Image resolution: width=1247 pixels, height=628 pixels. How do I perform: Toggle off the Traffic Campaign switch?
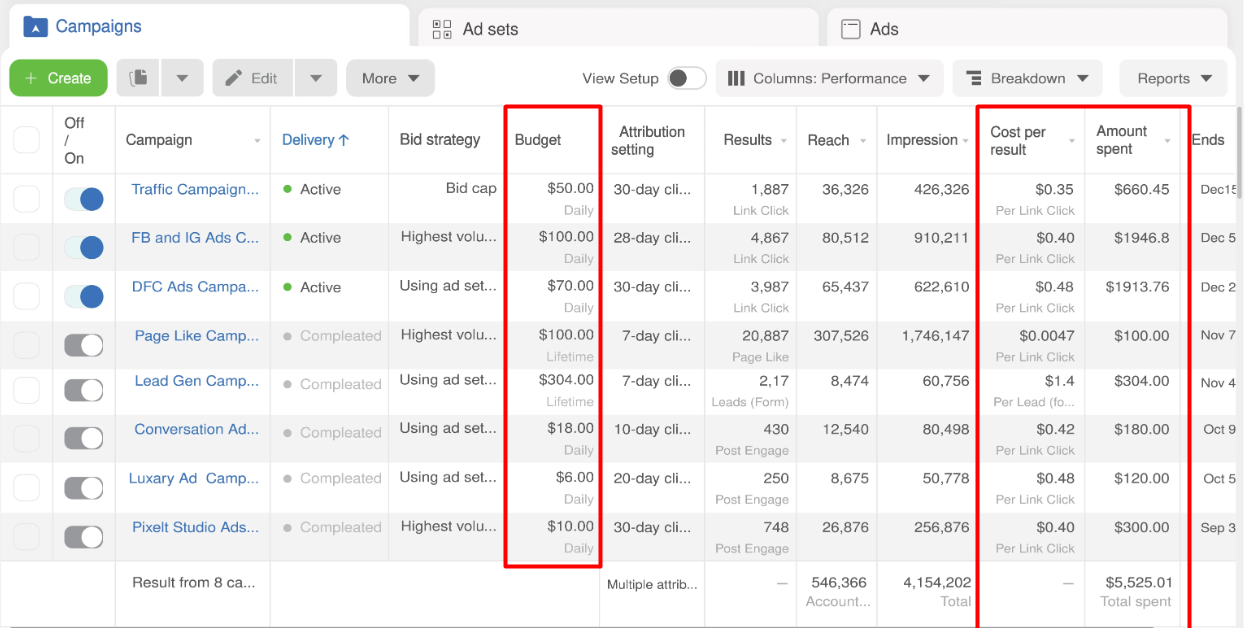(x=84, y=199)
